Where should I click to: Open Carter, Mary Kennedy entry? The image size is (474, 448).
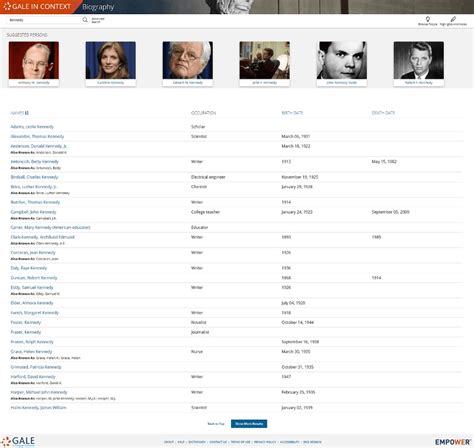point(50,227)
